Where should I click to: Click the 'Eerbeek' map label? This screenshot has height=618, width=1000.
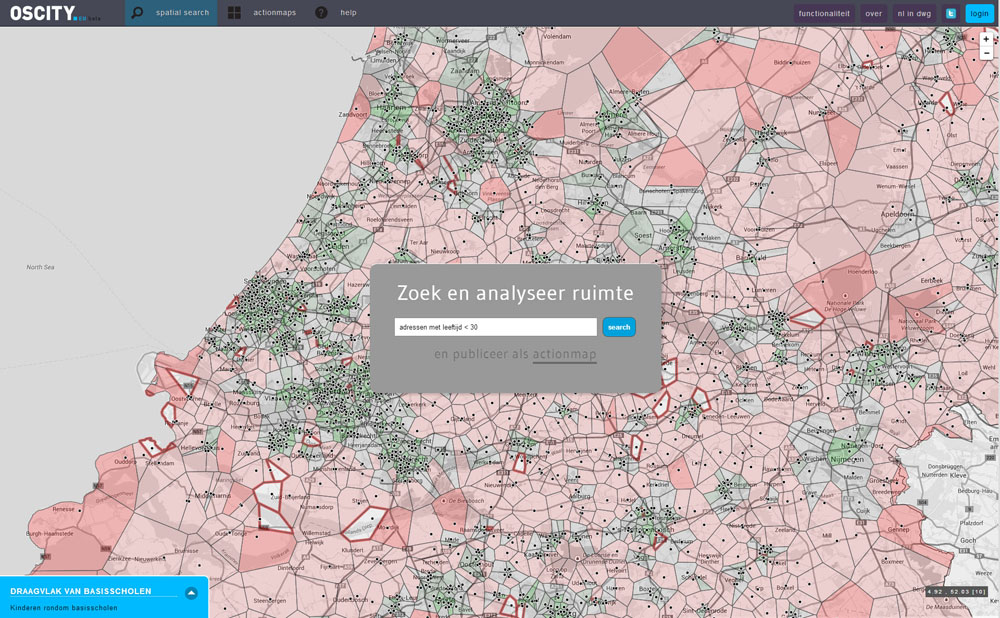(931, 280)
